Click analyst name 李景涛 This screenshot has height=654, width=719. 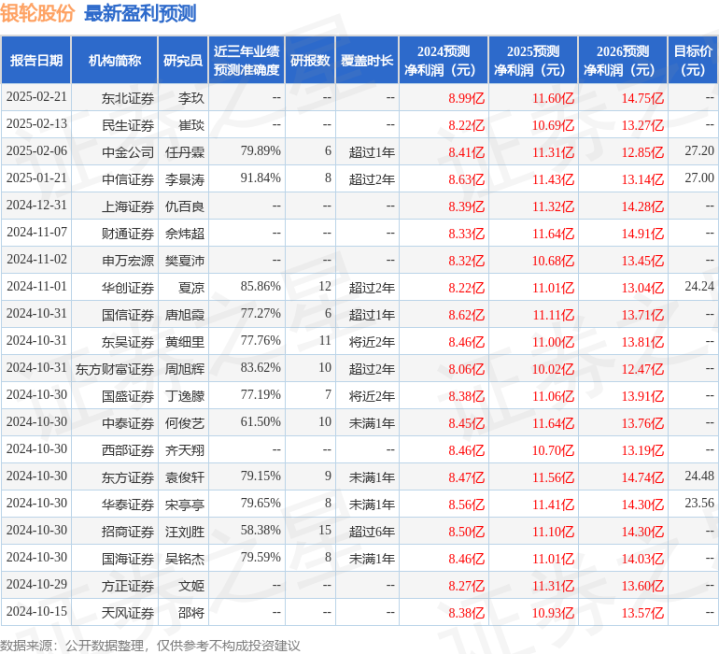click(x=185, y=179)
